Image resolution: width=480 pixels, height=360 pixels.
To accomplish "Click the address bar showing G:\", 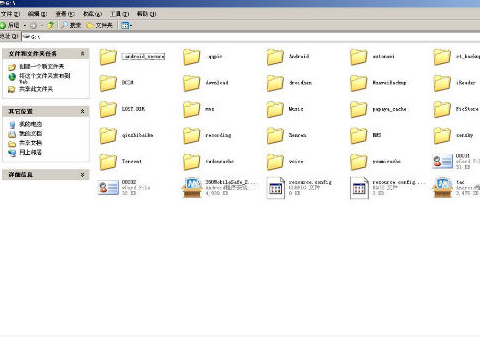I will click(x=250, y=37).
